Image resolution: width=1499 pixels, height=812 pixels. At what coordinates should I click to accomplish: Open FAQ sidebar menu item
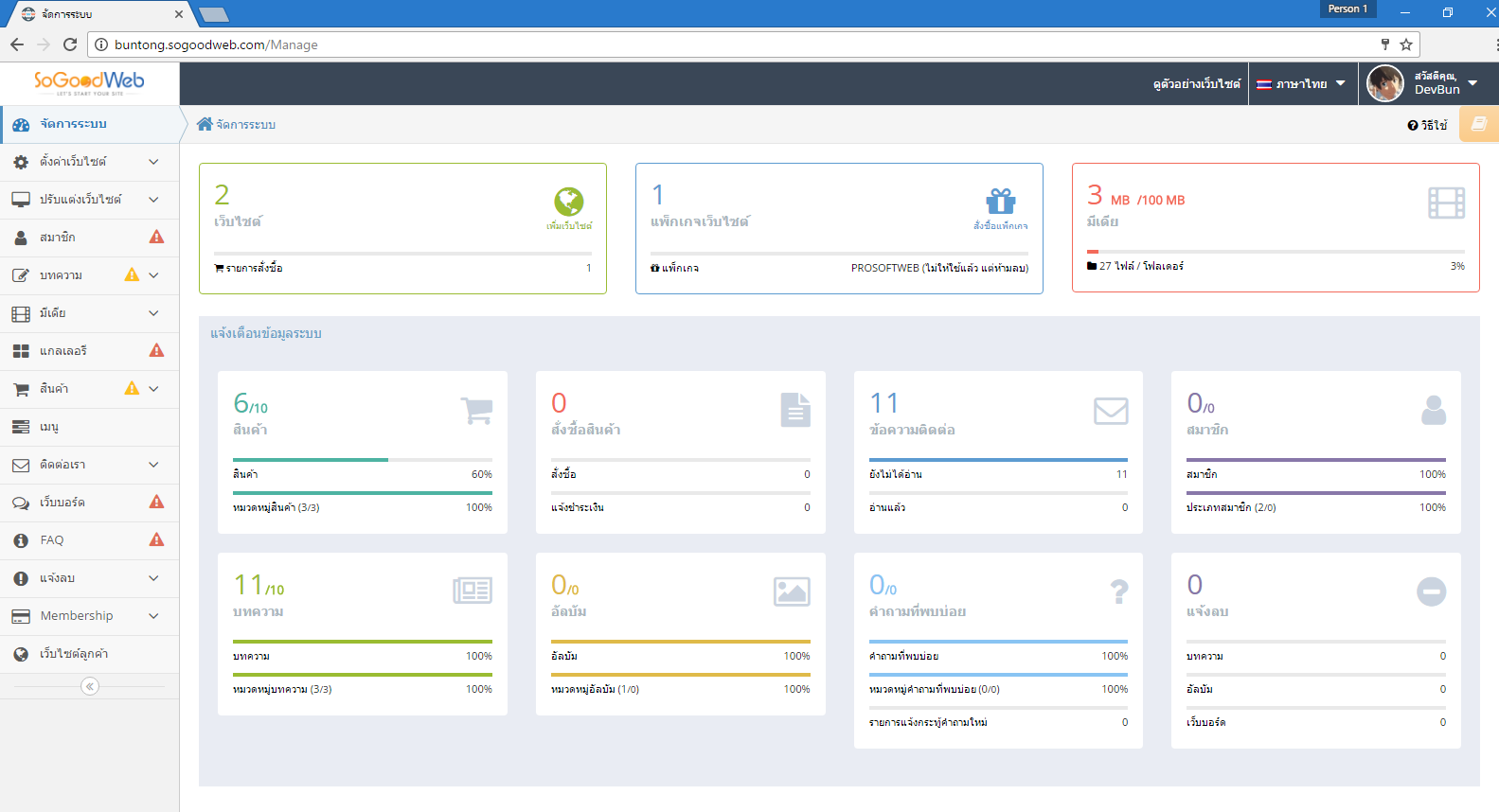[x=89, y=540]
